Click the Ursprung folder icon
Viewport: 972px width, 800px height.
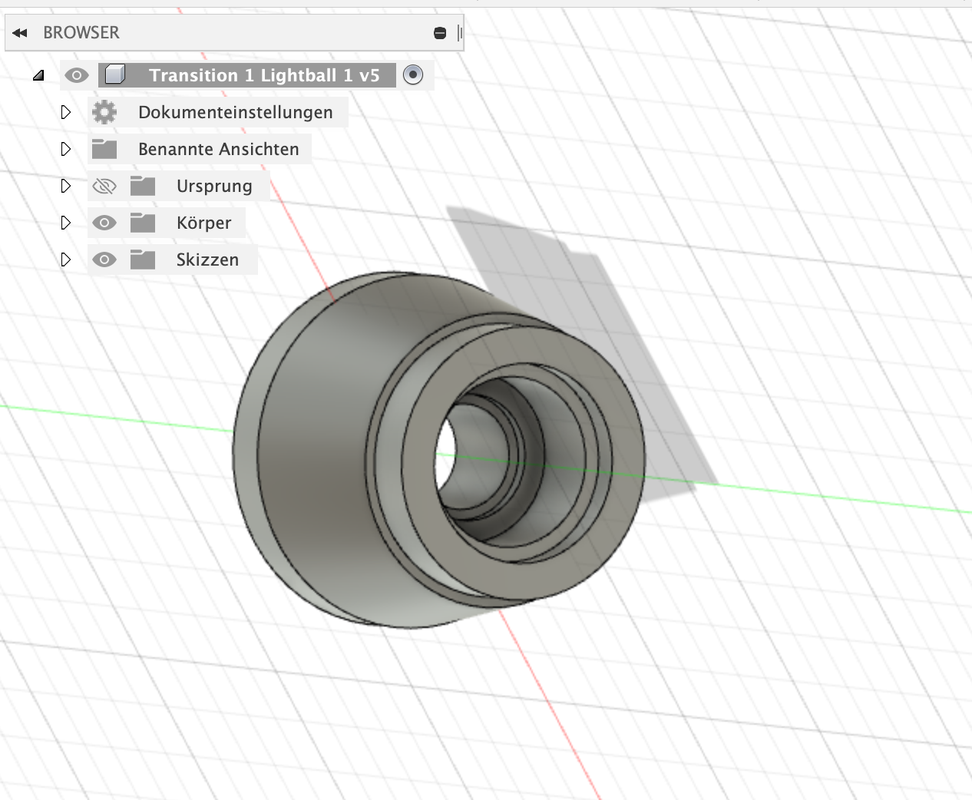click(x=143, y=186)
